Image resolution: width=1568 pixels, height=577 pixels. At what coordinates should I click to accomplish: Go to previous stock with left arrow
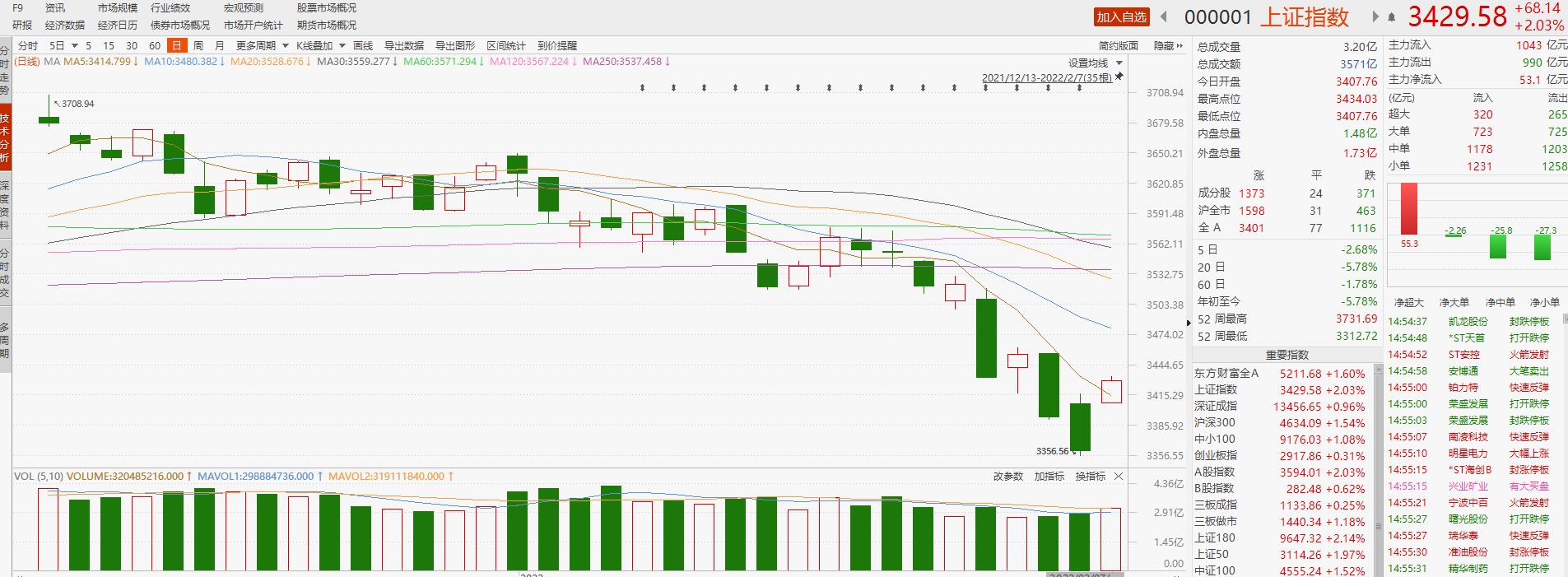pos(1164,16)
